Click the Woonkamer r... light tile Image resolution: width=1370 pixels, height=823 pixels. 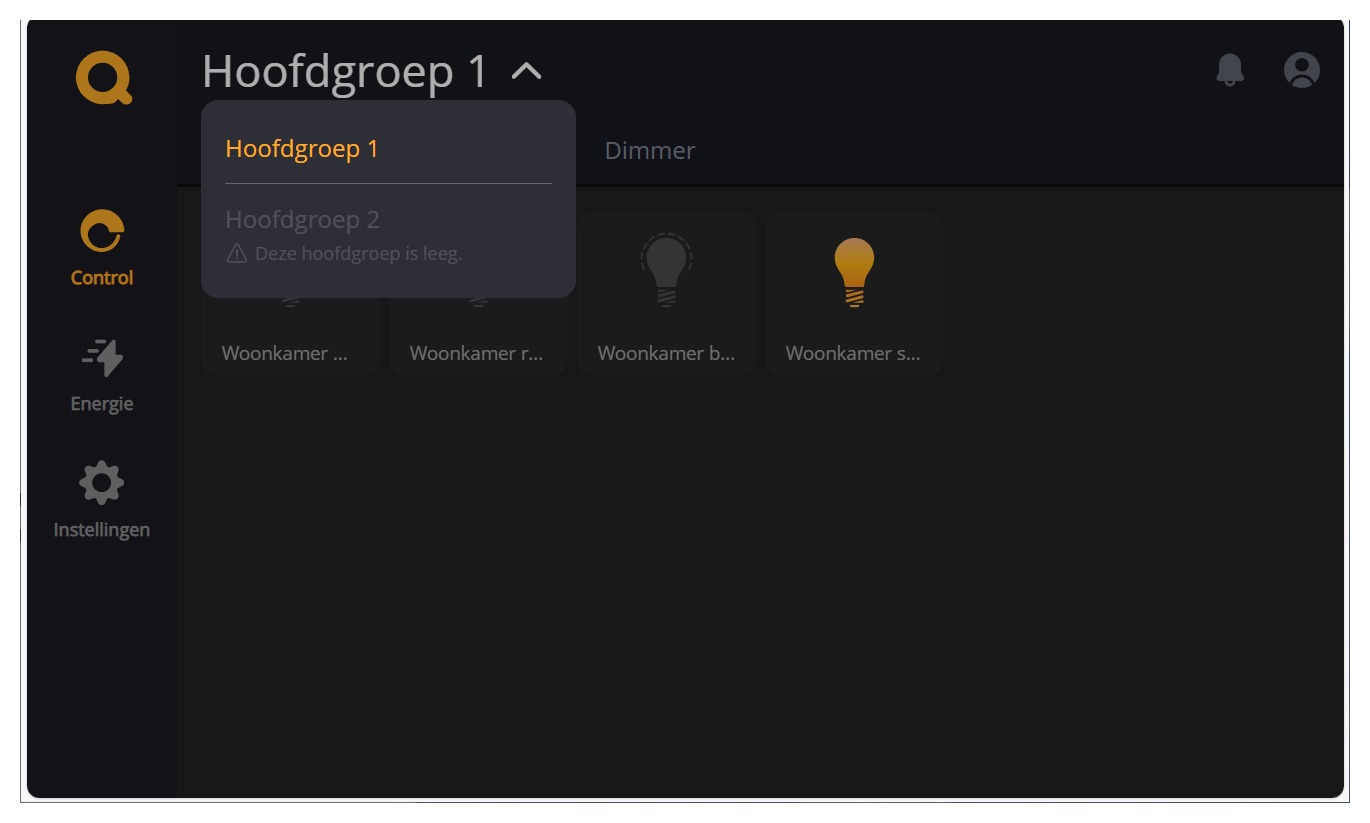click(x=478, y=294)
